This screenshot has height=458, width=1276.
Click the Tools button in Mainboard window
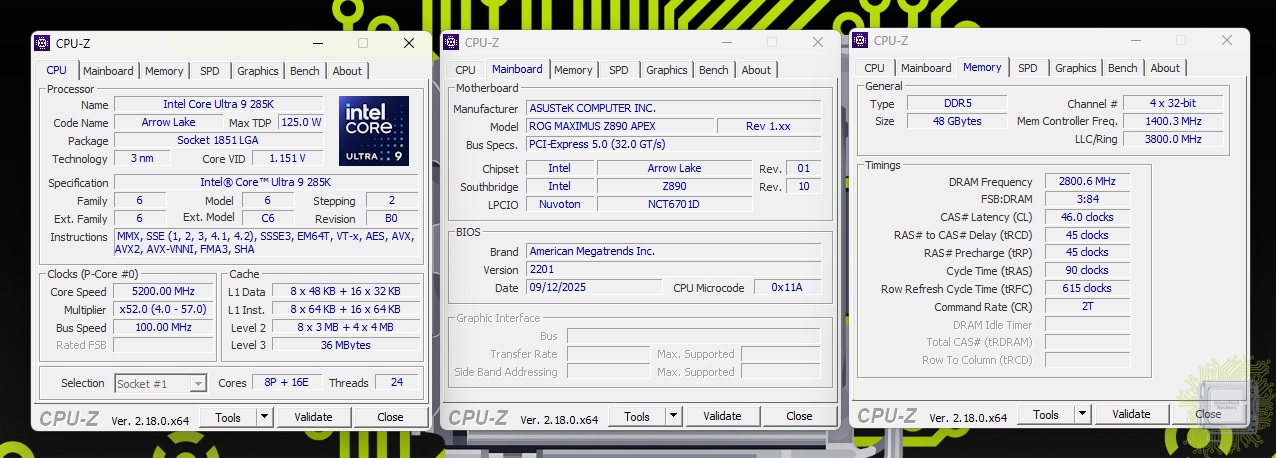coord(636,416)
